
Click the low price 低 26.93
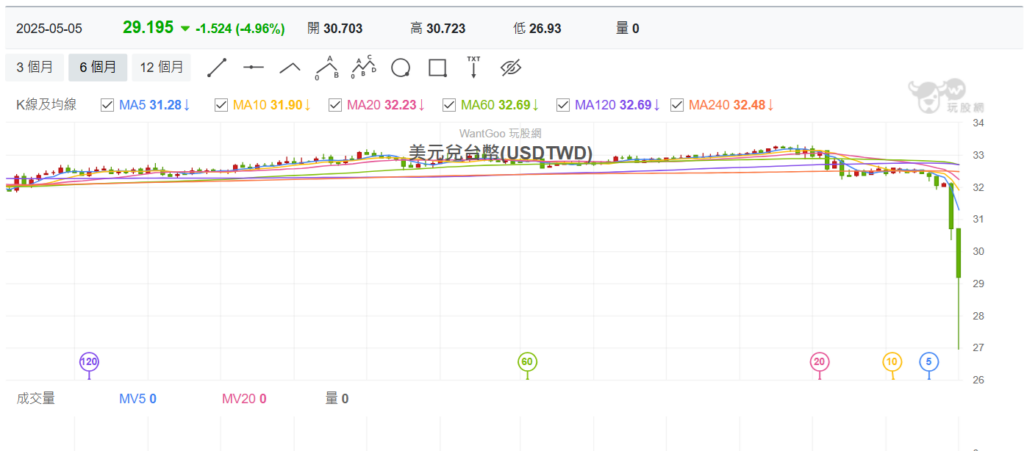tap(537, 29)
